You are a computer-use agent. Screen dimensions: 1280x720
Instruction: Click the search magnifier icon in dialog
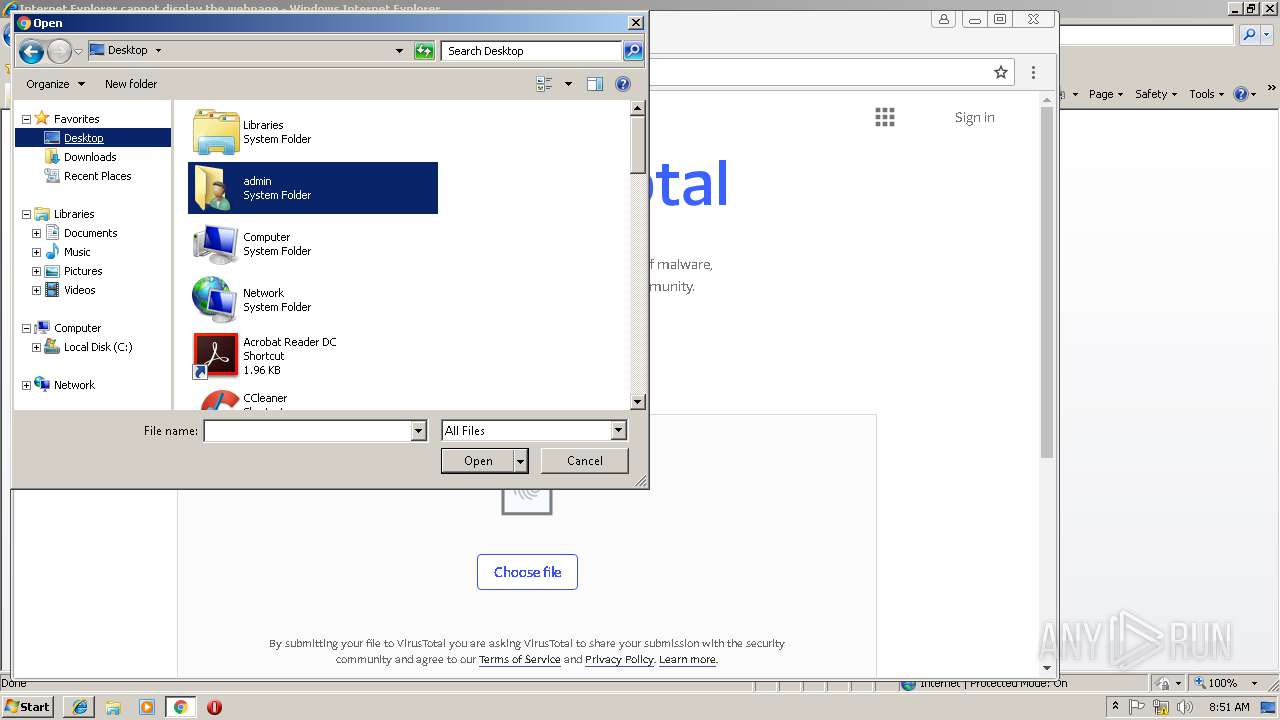tap(632, 51)
